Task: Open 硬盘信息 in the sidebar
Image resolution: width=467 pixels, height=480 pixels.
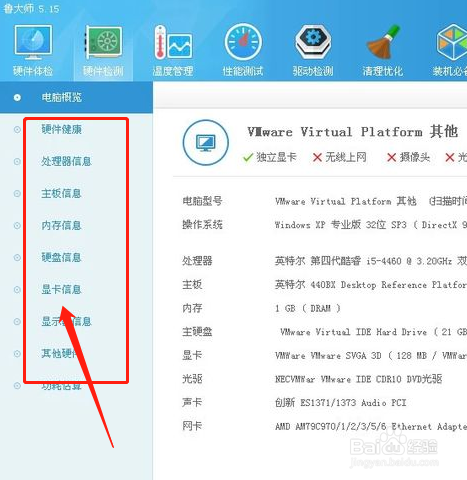Action: (62, 257)
